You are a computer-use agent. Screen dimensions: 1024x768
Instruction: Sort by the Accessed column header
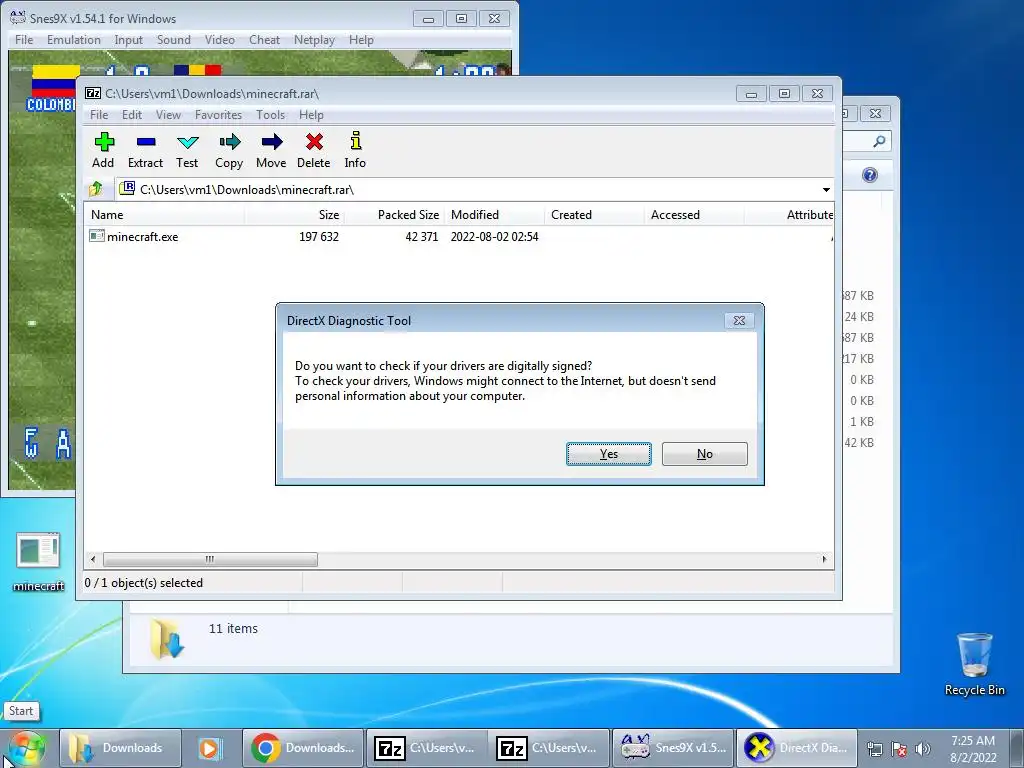coord(694,215)
